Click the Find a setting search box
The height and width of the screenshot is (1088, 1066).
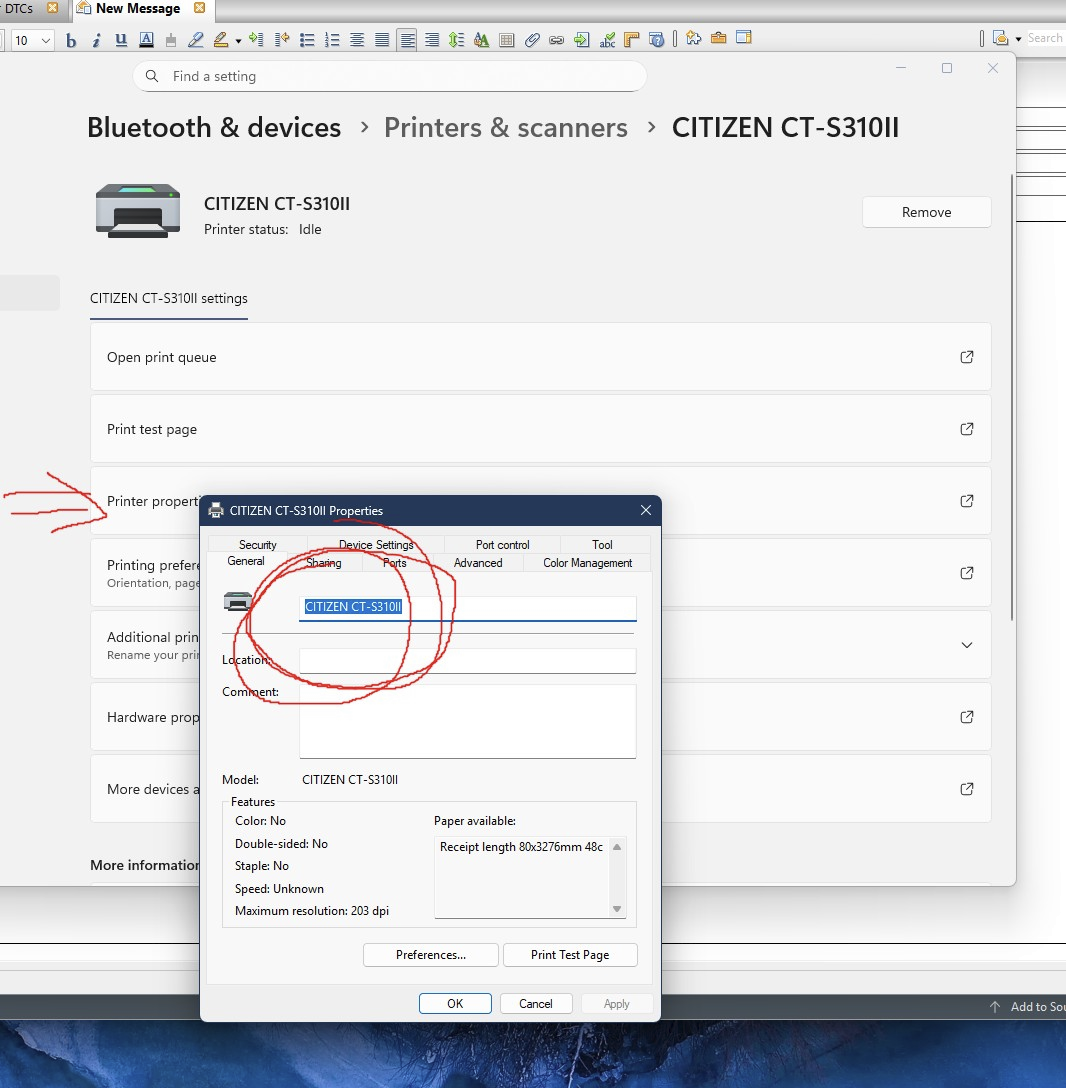tap(389, 76)
